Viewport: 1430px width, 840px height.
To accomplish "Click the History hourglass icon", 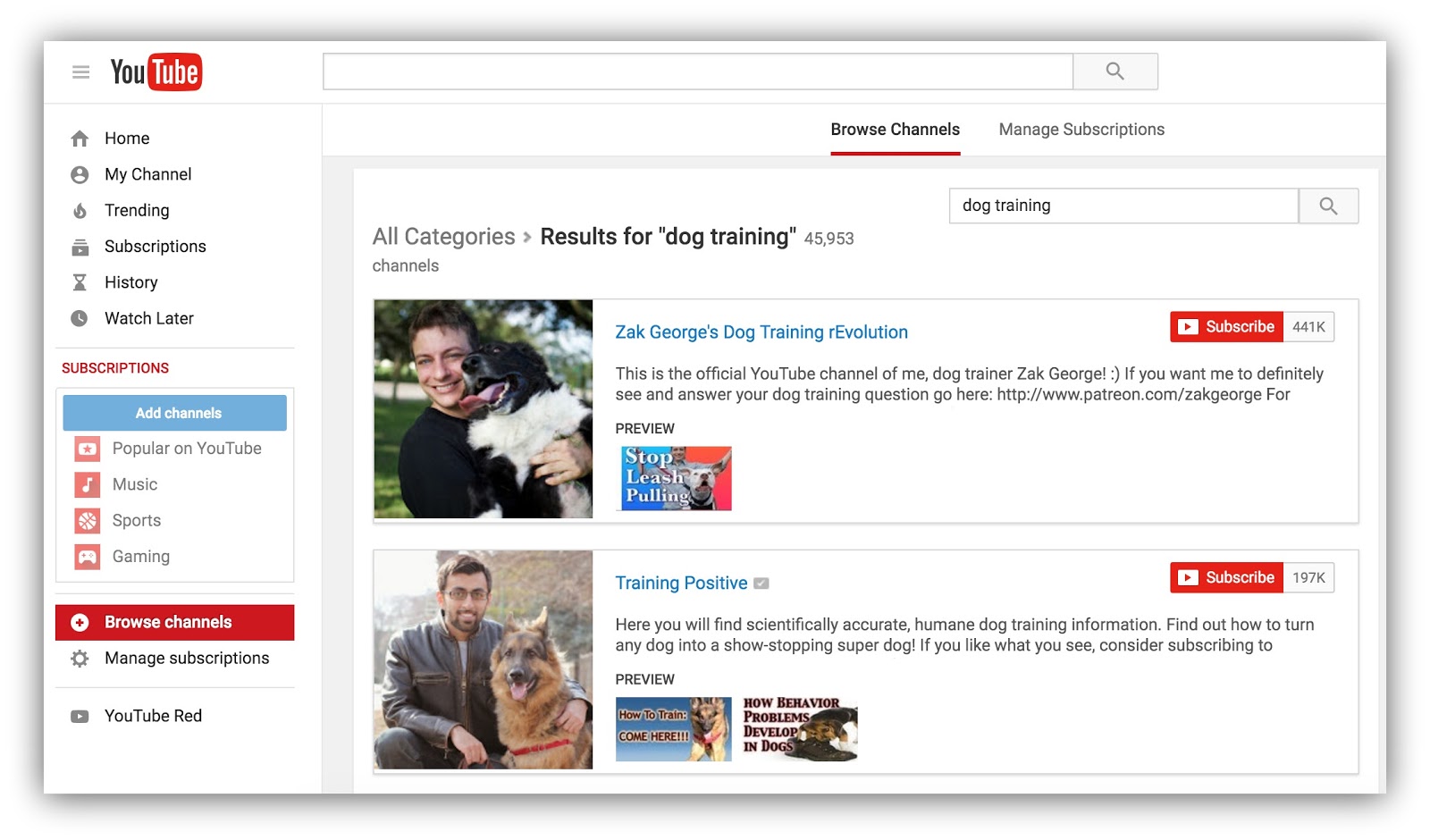I will tap(80, 282).
